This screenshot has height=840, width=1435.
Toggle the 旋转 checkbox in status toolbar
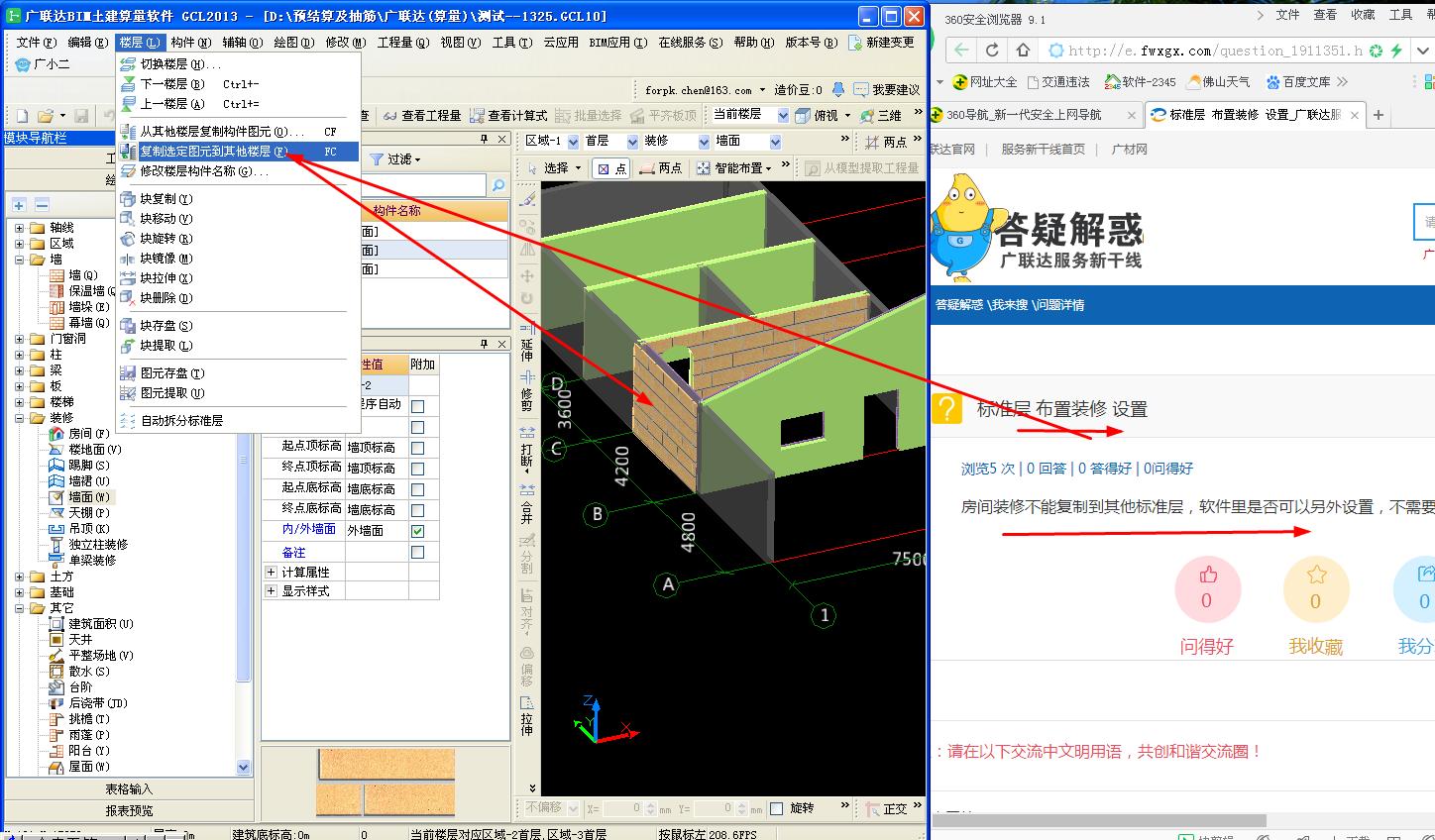pyautogui.click(x=777, y=808)
